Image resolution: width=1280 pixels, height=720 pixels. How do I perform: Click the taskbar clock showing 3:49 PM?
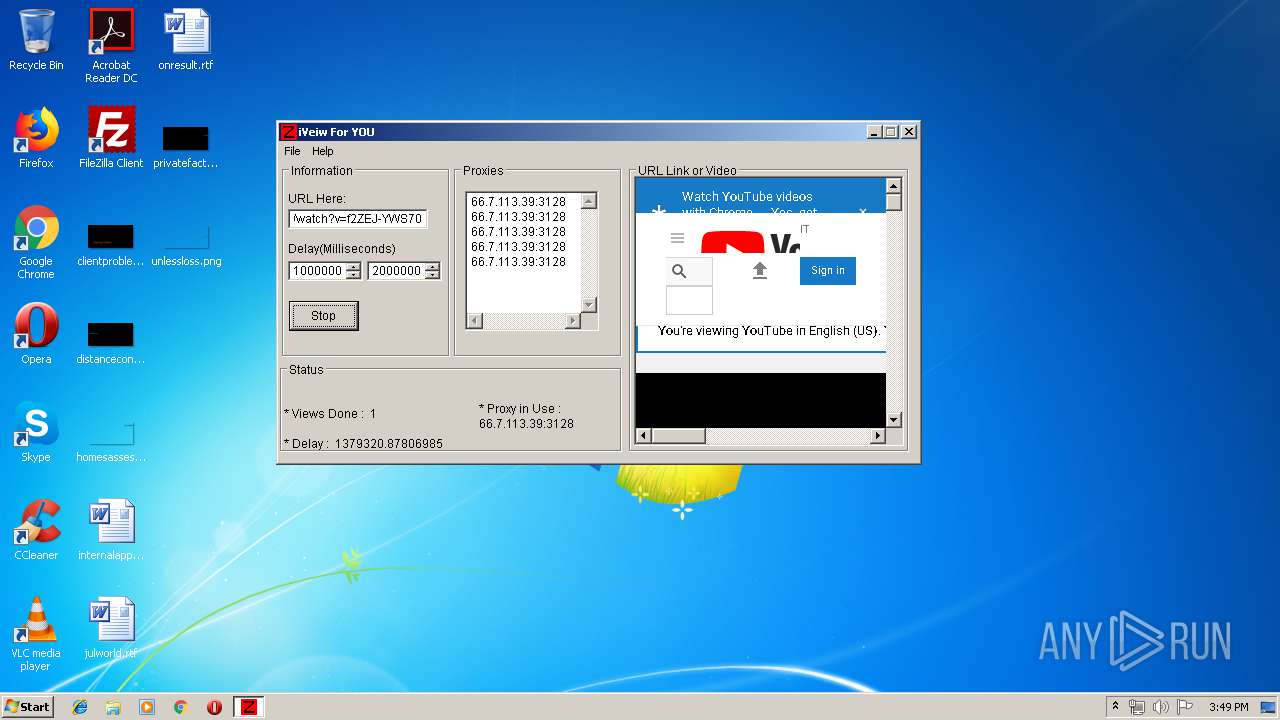[1229, 707]
